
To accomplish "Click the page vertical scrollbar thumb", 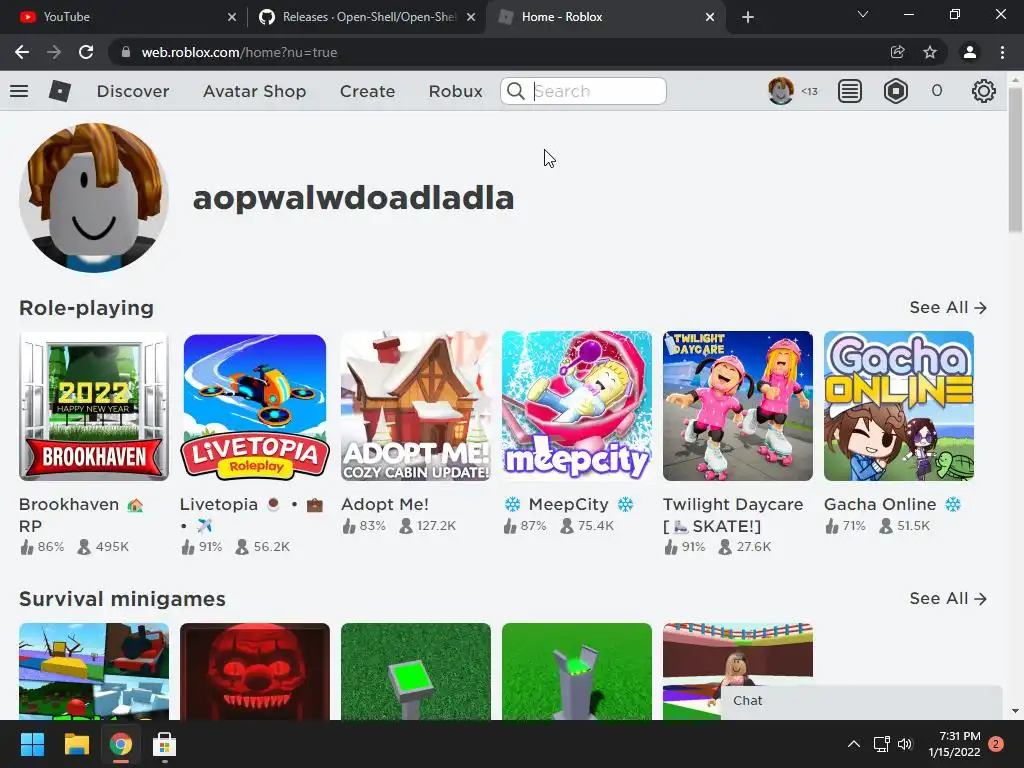I will point(1015,160).
